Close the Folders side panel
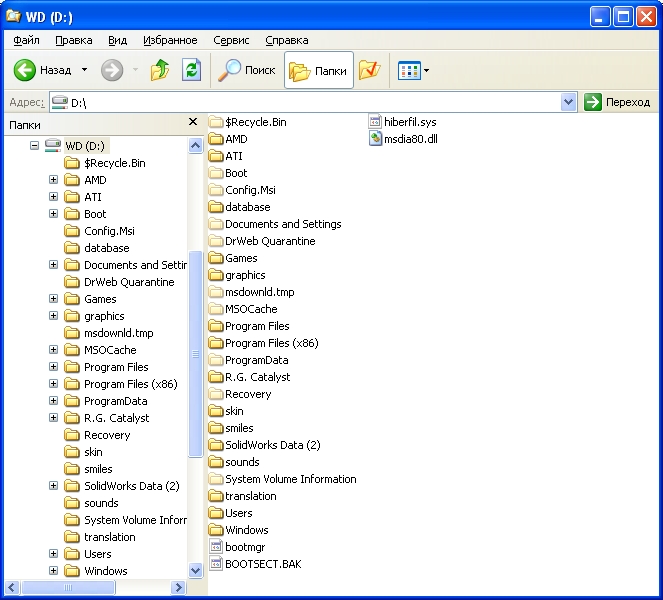Viewport: 663px width, 600px height. click(194, 124)
